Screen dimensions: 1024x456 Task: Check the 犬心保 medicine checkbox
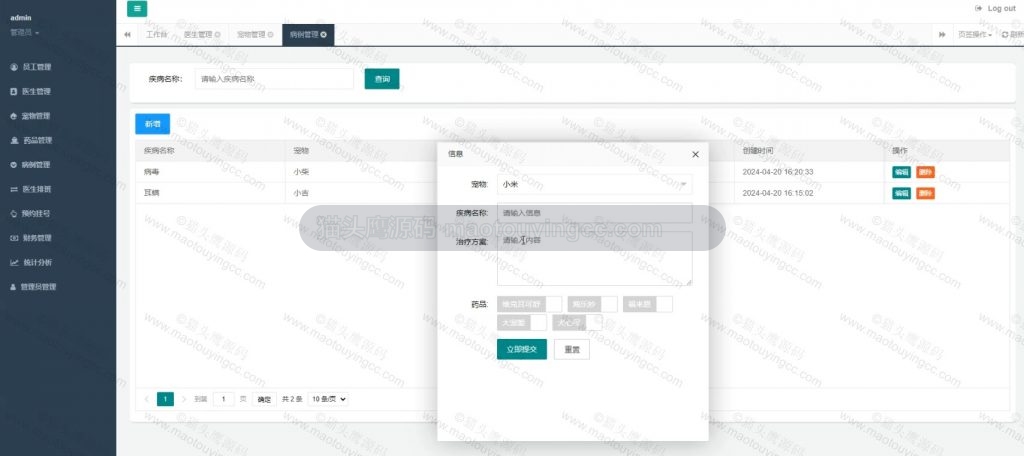click(x=577, y=323)
